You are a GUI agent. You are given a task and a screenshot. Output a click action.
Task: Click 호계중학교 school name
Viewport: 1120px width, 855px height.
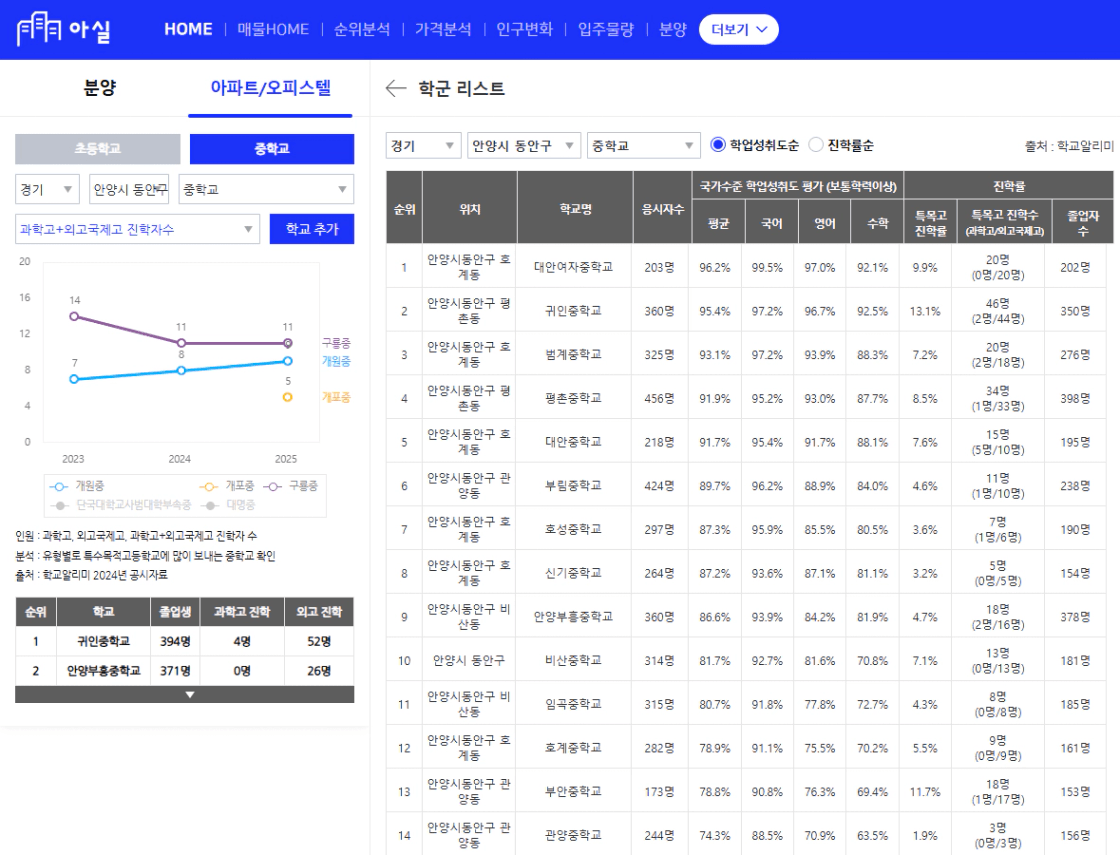[x=574, y=748]
